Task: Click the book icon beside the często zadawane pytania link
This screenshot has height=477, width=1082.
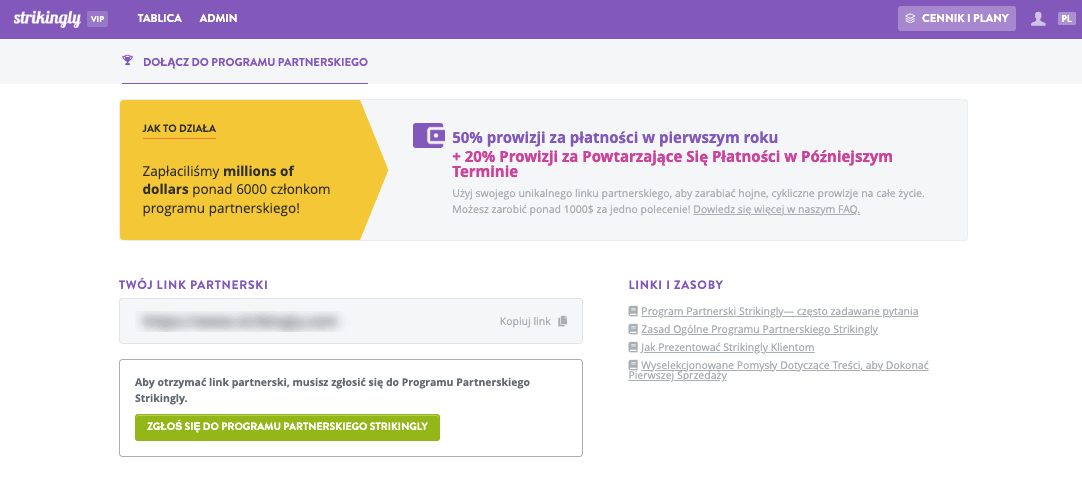Action: click(x=633, y=312)
